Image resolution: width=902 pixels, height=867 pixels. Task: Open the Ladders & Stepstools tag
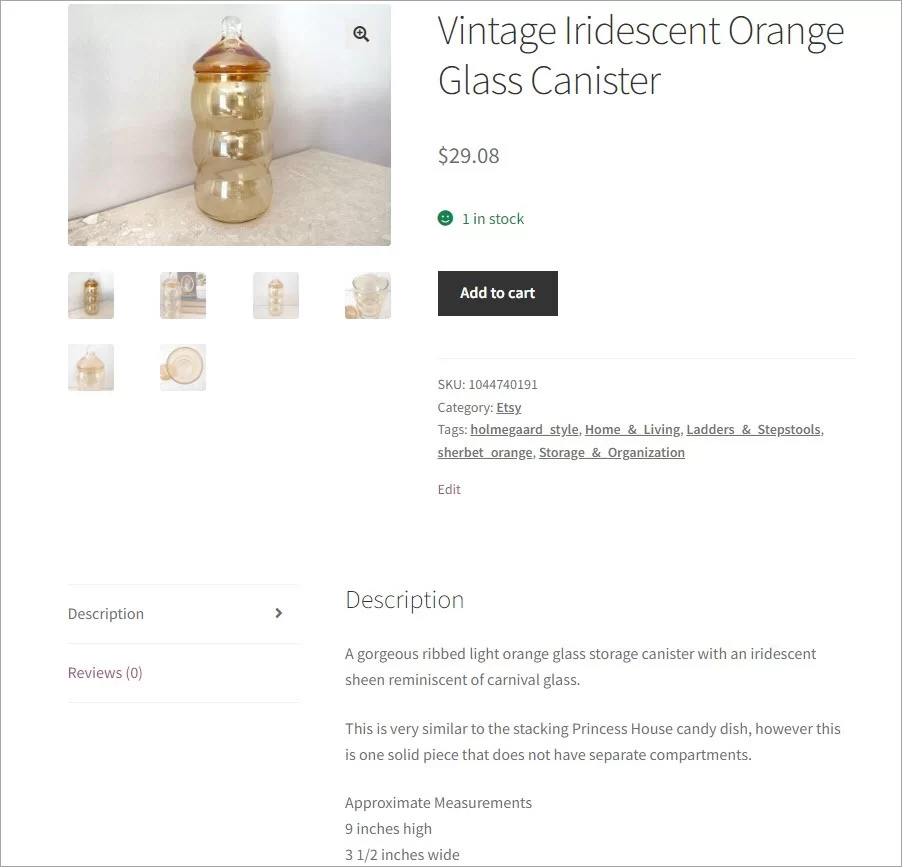click(x=751, y=429)
